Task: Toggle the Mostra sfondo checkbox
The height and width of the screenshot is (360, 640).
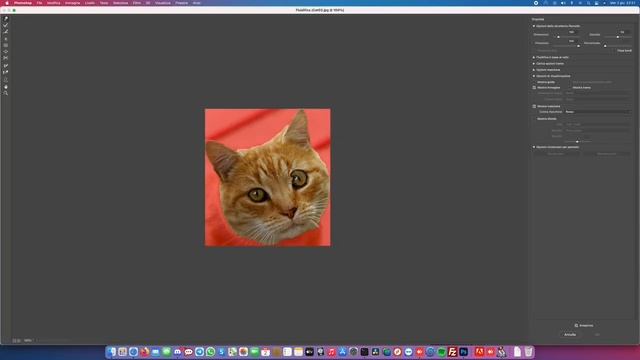Action: (x=534, y=119)
